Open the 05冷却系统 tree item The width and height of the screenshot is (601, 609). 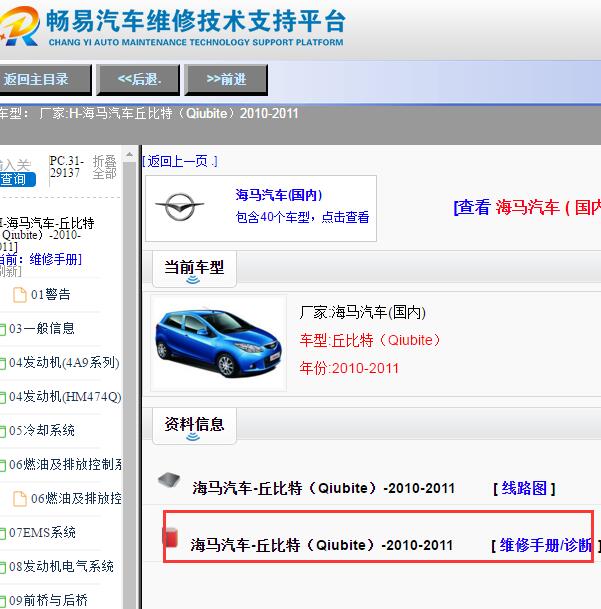42,431
